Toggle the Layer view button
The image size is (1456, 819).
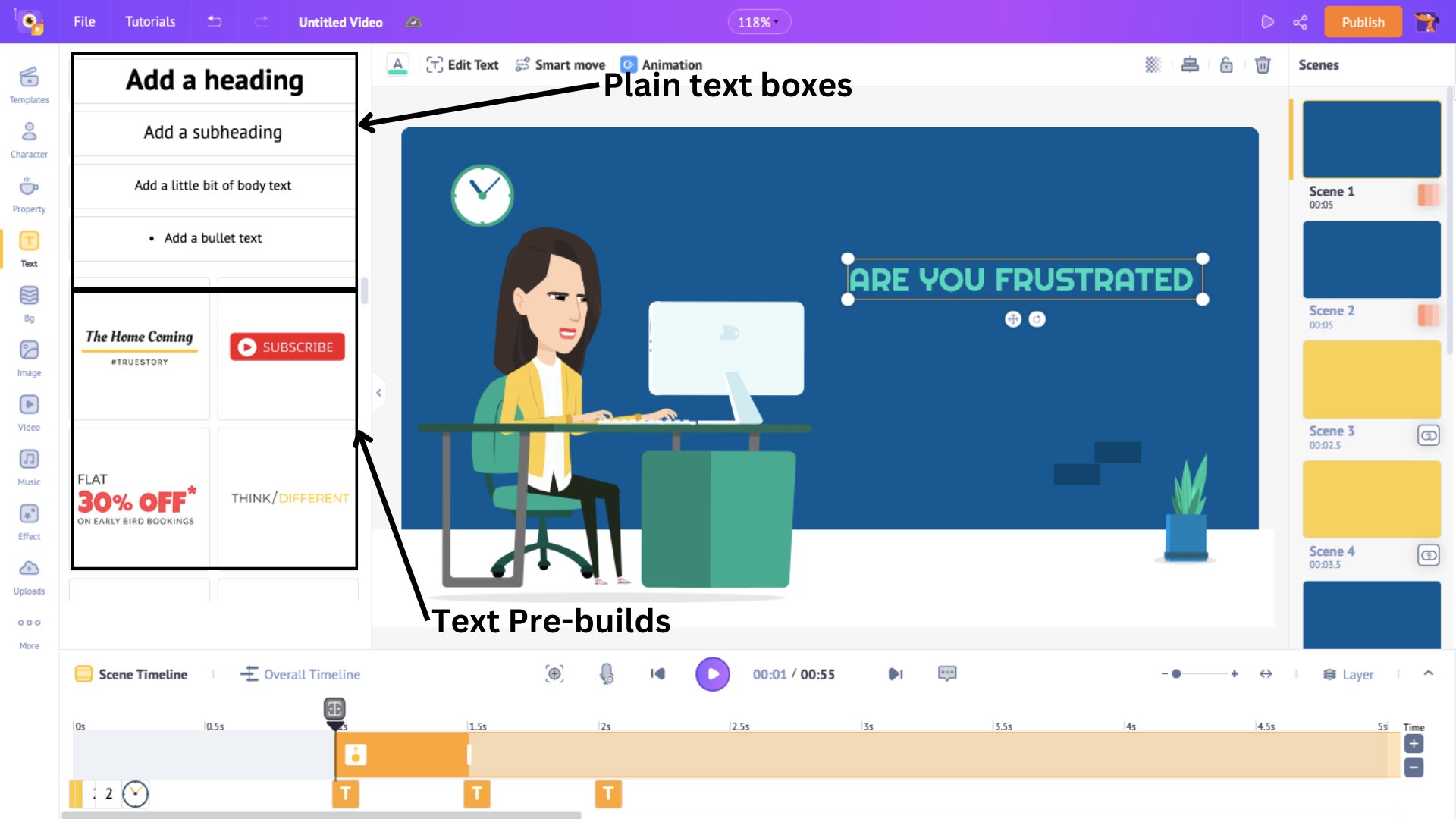1348,674
